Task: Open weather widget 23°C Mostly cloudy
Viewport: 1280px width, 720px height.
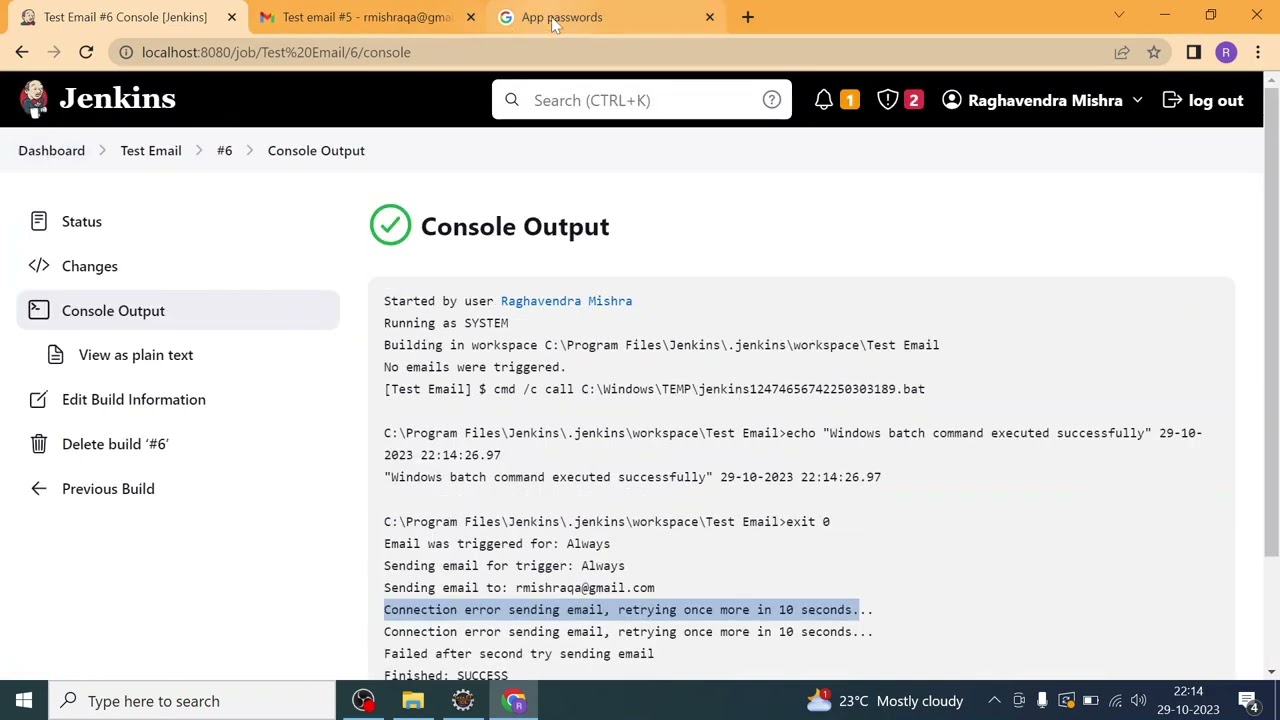Action: point(885,700)
